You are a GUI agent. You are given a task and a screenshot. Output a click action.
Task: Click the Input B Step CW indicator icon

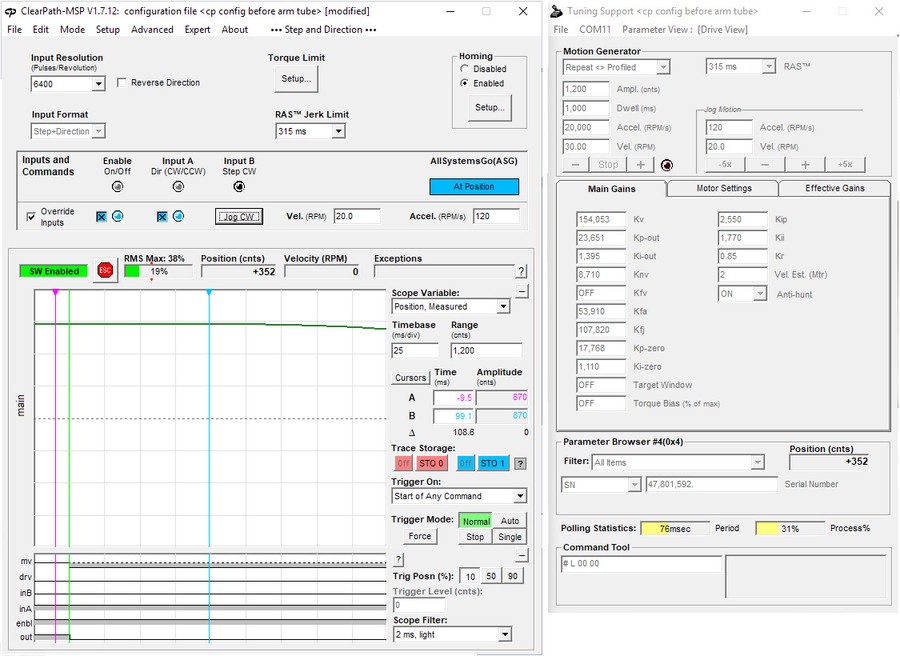240,186
